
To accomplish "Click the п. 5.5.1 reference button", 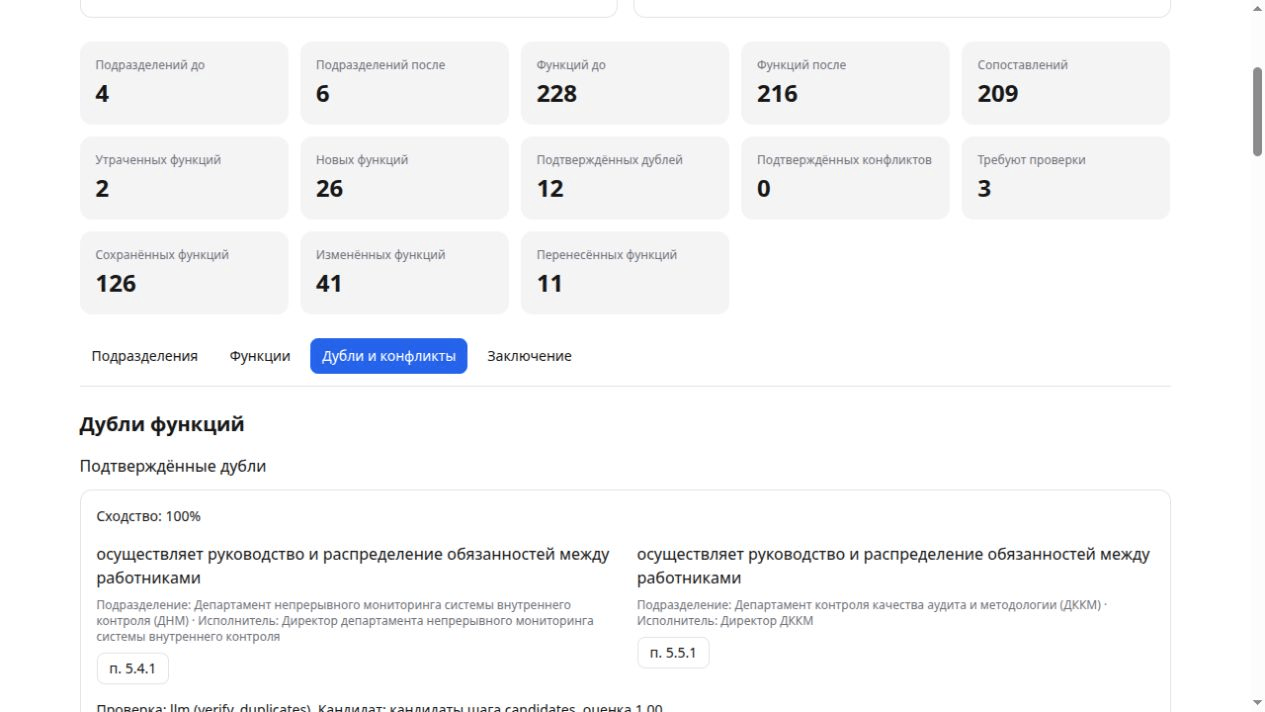I will 673,653.
